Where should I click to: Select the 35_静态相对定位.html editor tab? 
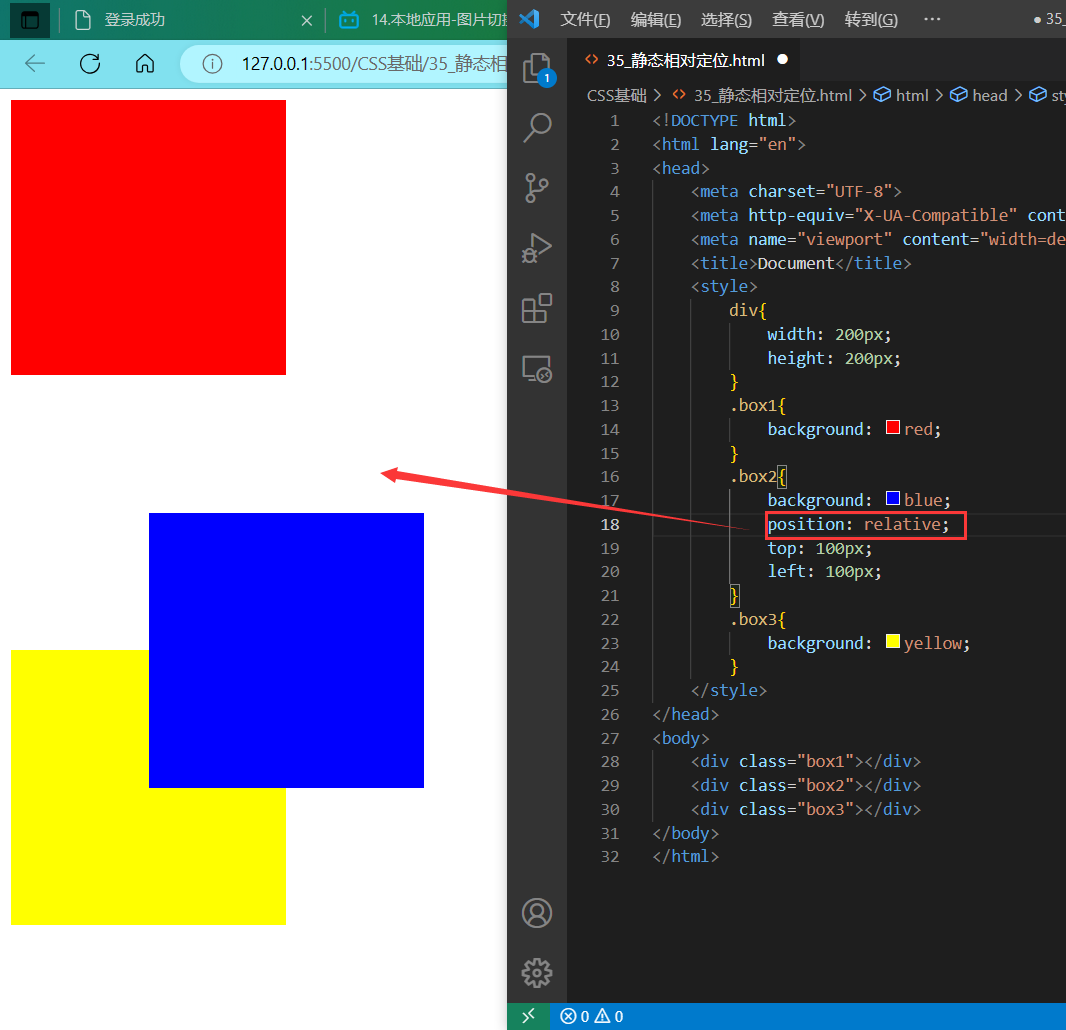[x=685, y=61]
